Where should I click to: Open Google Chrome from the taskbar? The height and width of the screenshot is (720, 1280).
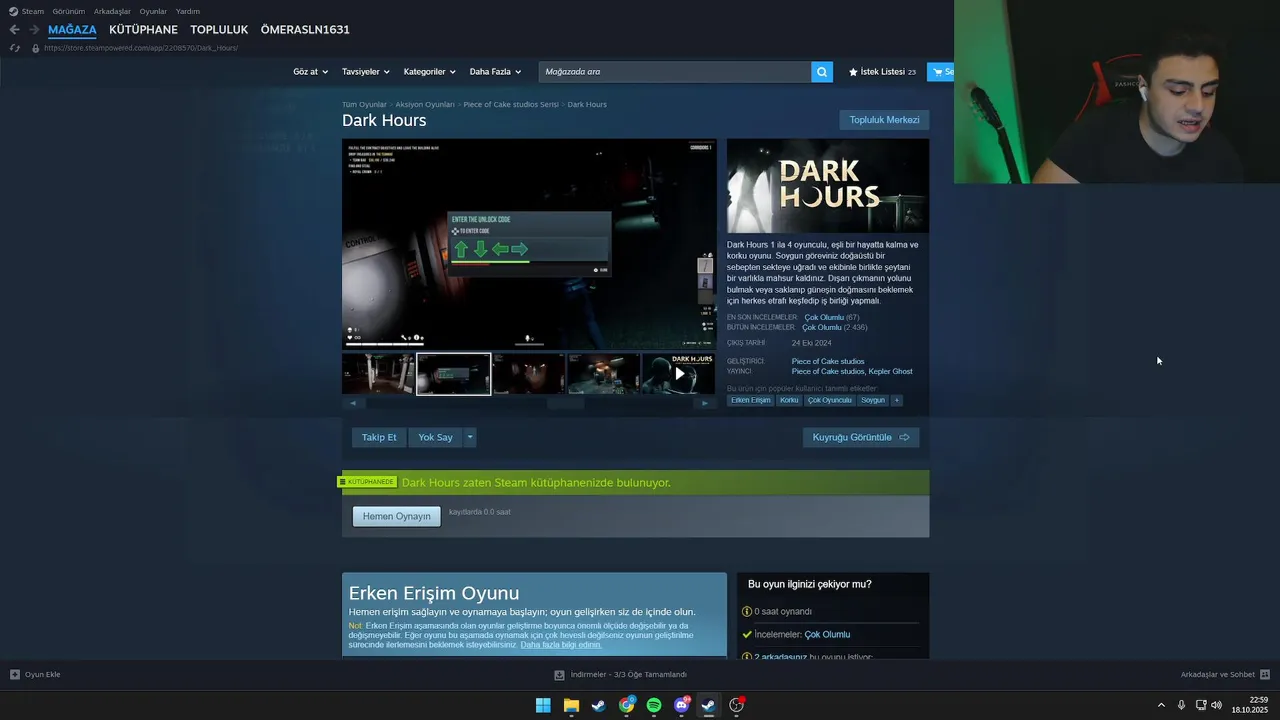click(x=626, y=705)
